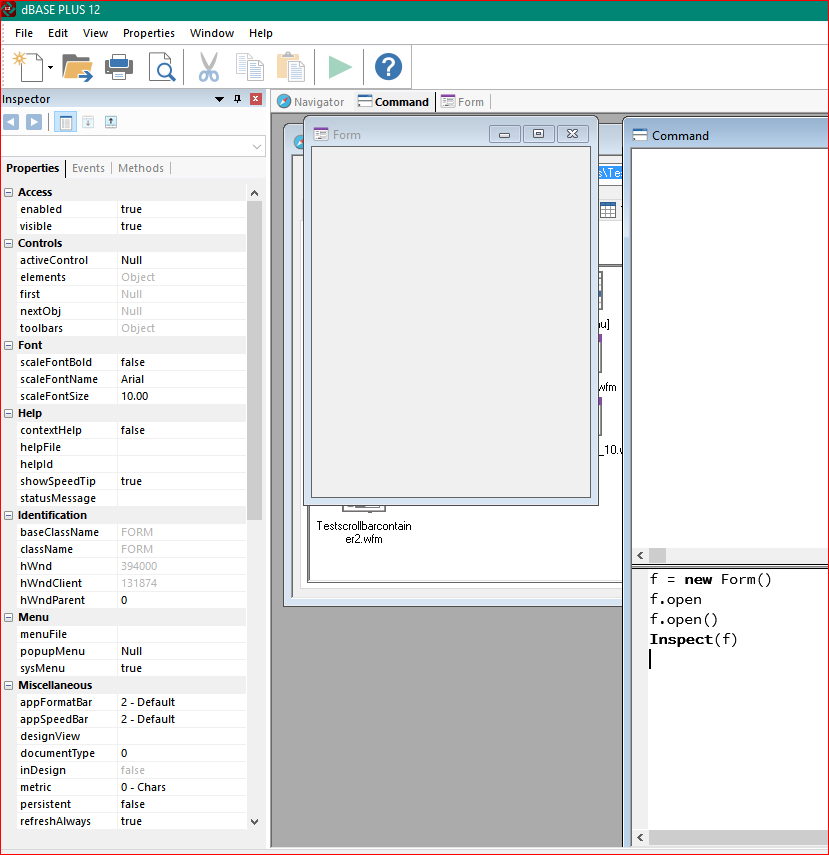Open Print Preview from the toolbar
Image resolution: width=829 pixels, height=855 pixels.
pyautogui.click(x=162, y=67)
